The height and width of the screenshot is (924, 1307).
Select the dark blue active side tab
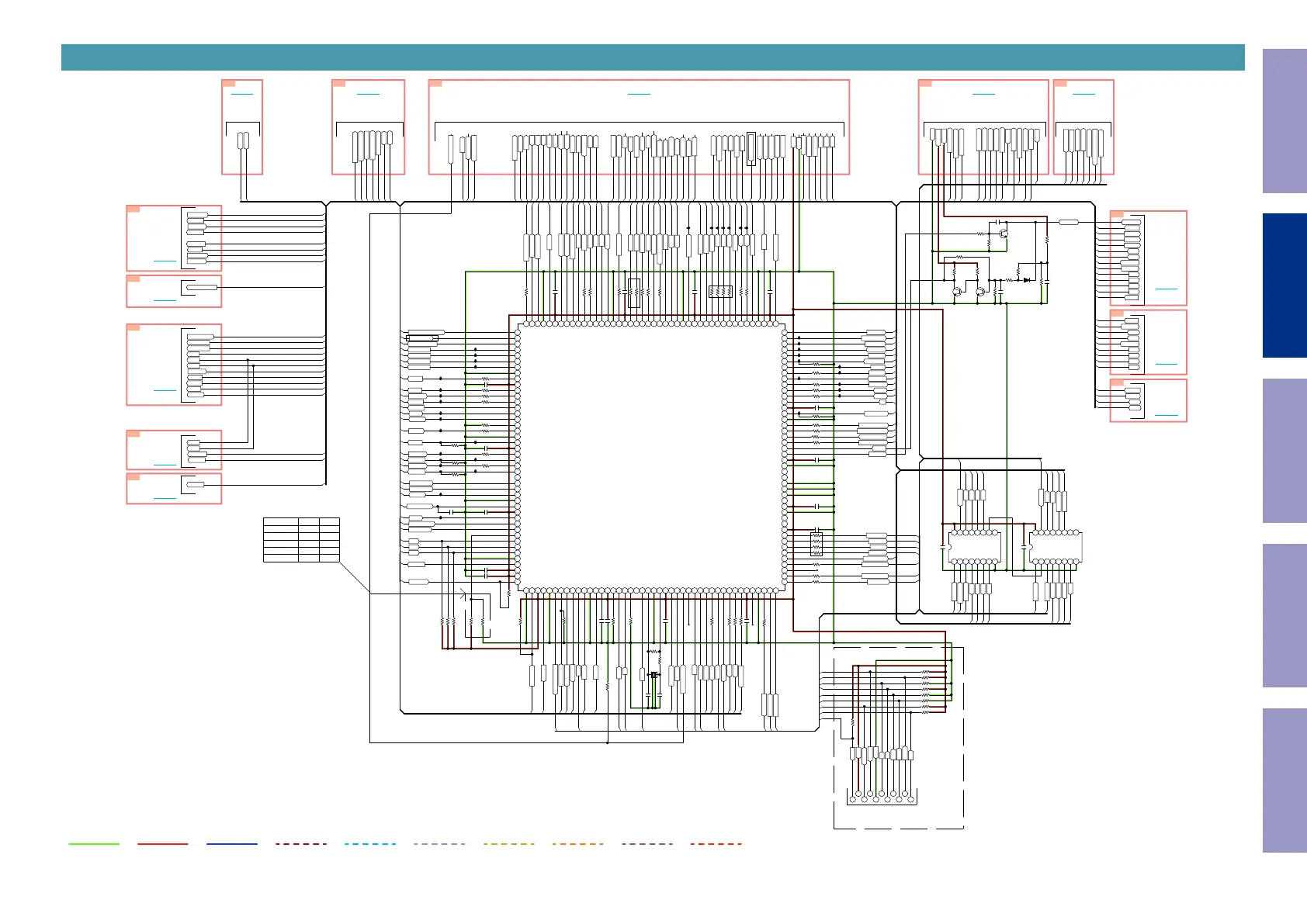tap(1284, 286)
